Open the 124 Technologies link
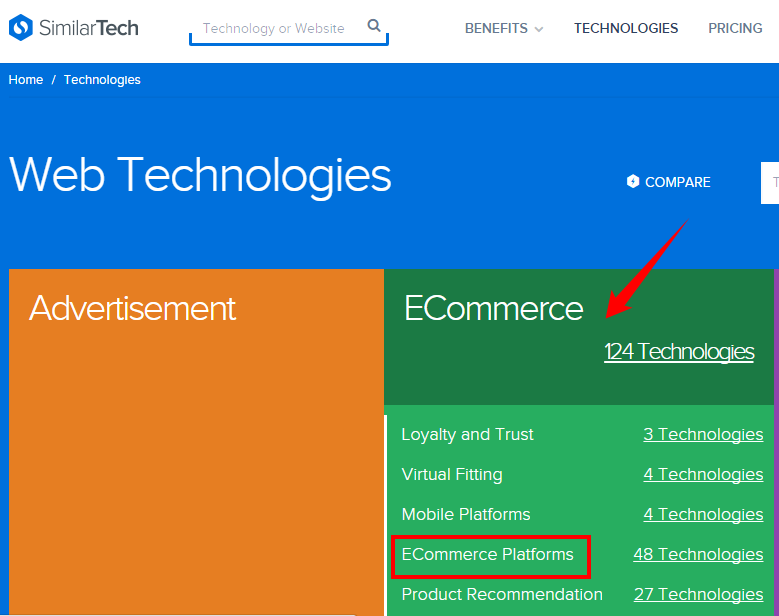 pyautogui.click(x=679, y=352)
